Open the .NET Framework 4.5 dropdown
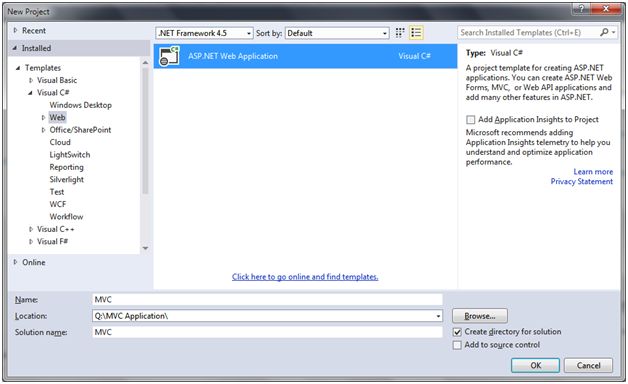This screenshot has height=384, width=628. 205,33
